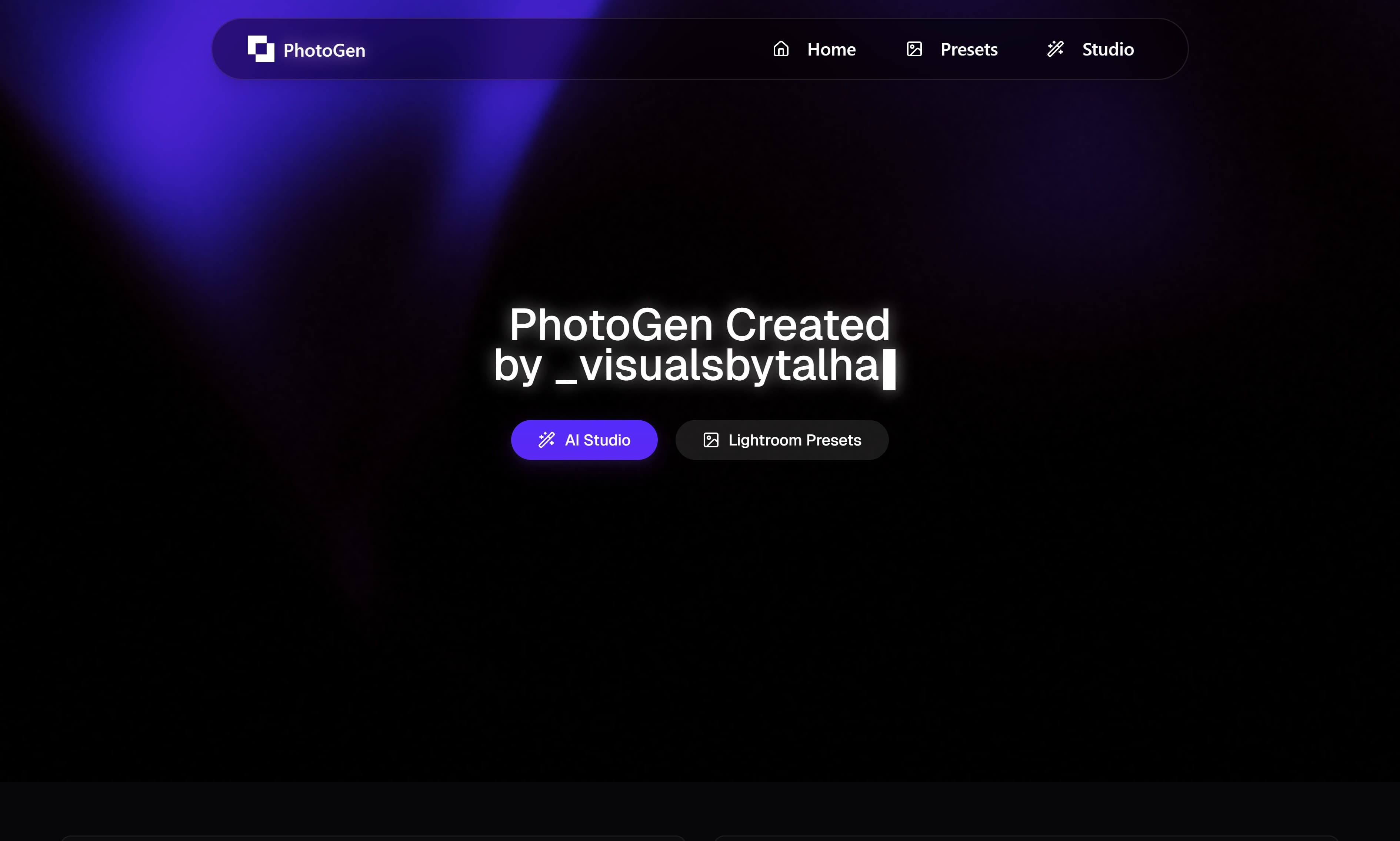Launch the AI Studio button
This screenshot has height=841, width=1400.
click(584, 440)
